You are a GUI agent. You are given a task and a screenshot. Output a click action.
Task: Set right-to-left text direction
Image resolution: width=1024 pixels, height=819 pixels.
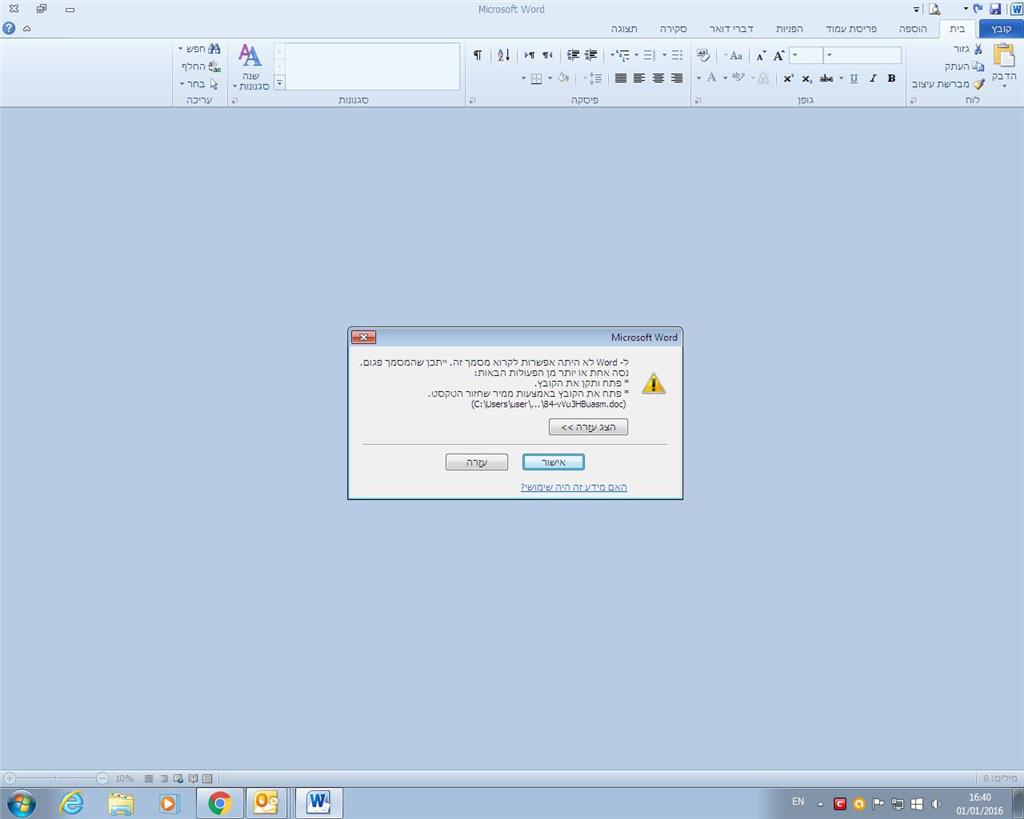coord(548,55)
